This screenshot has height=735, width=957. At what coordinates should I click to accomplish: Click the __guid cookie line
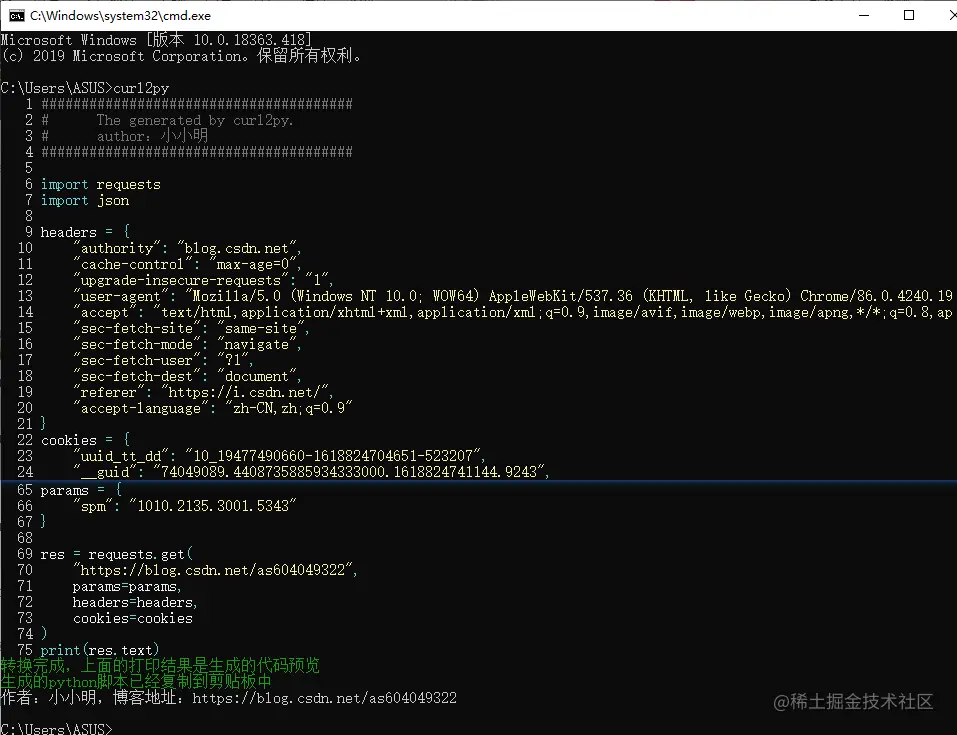tap(311, 471)
